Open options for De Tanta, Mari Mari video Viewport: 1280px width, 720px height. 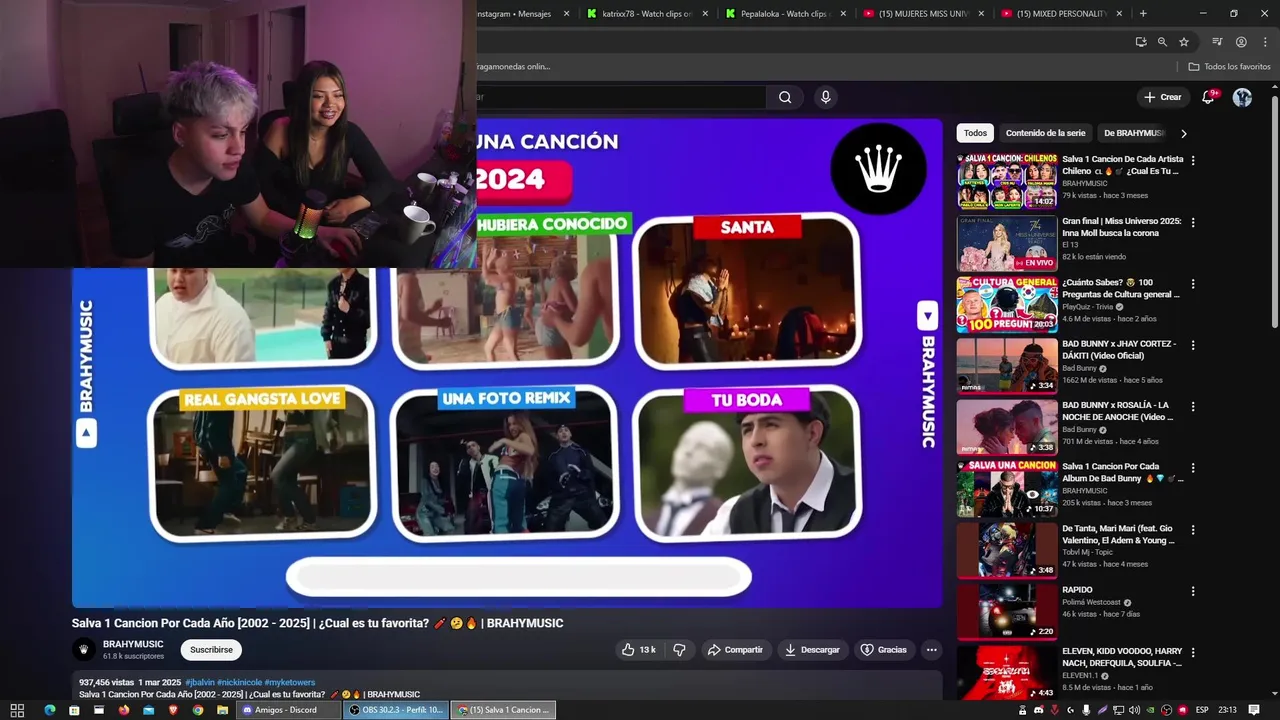tap(1192, 529)
